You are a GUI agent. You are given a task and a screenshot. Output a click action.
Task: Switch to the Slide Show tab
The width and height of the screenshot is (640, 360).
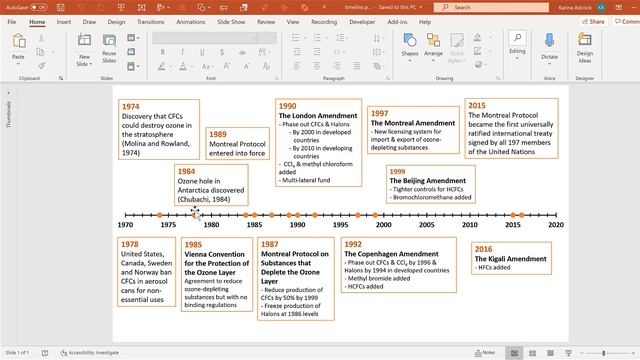tap(231, 22)
